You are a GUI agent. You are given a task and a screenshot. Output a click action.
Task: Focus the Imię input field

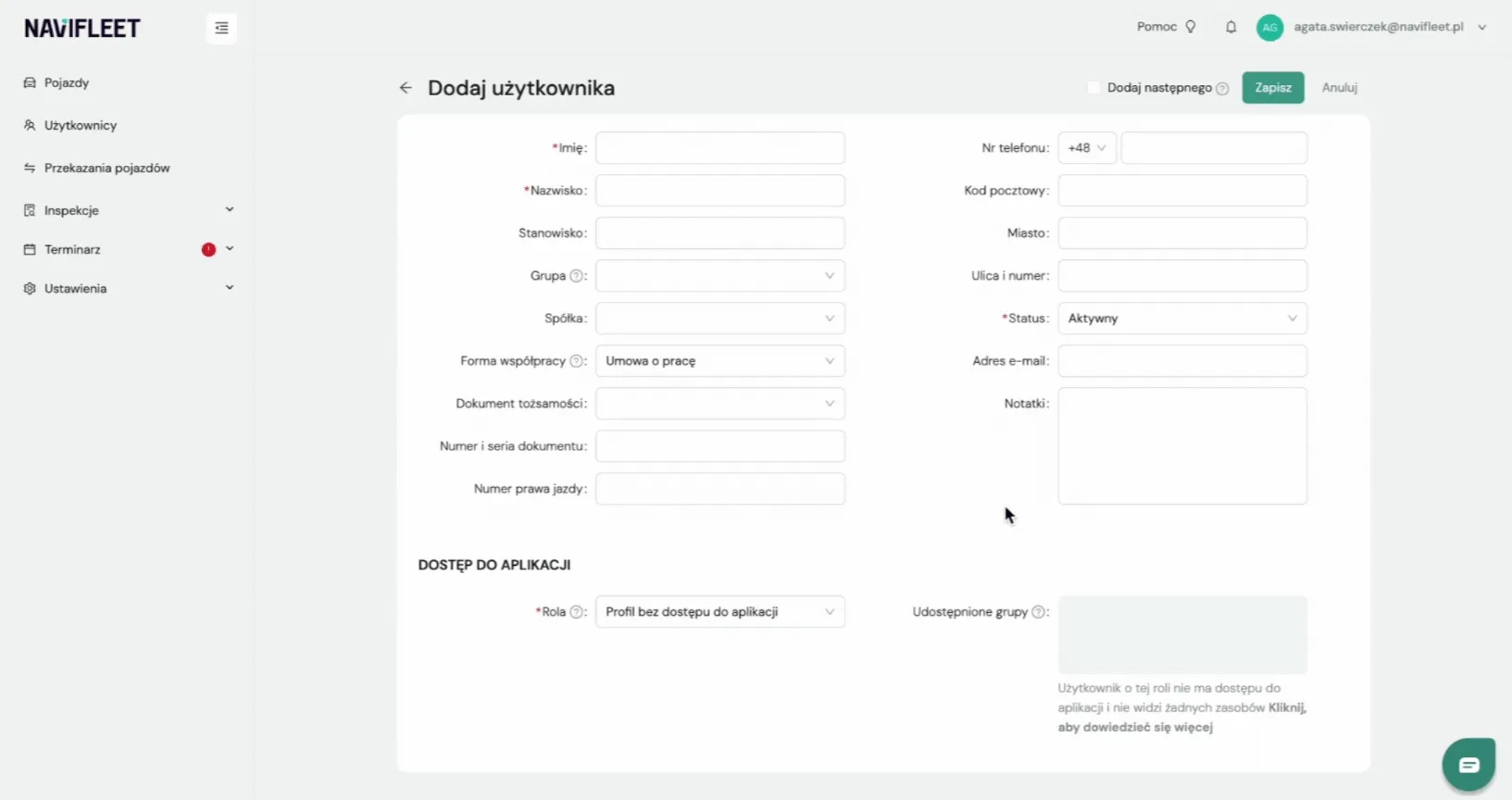[720, 148]
